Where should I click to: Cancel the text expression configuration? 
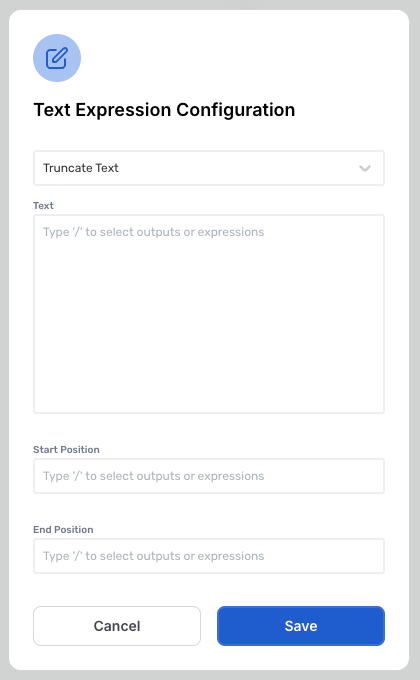[x=117, y=626]
